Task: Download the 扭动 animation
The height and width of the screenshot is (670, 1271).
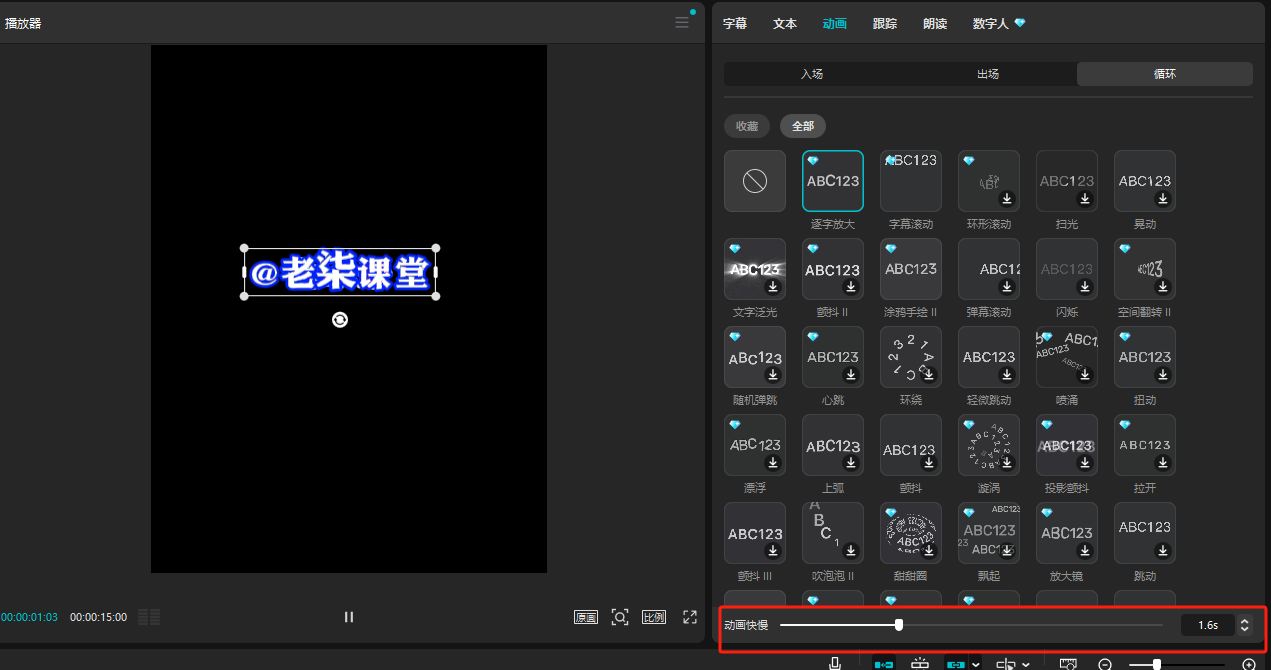Action: (x=1163, y=375)
